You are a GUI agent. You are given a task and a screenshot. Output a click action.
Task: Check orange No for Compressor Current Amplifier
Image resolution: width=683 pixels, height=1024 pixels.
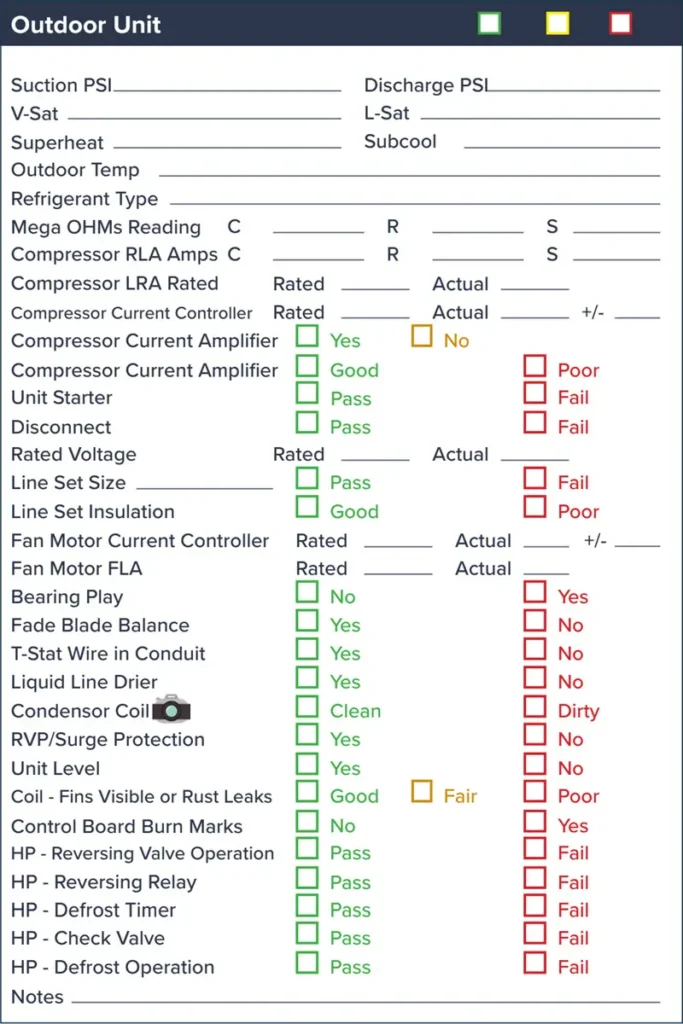422,336
